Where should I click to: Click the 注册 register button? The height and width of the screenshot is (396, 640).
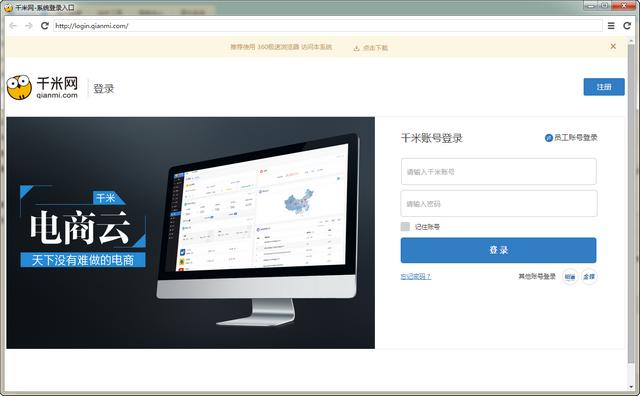click(x=604, y=87)
